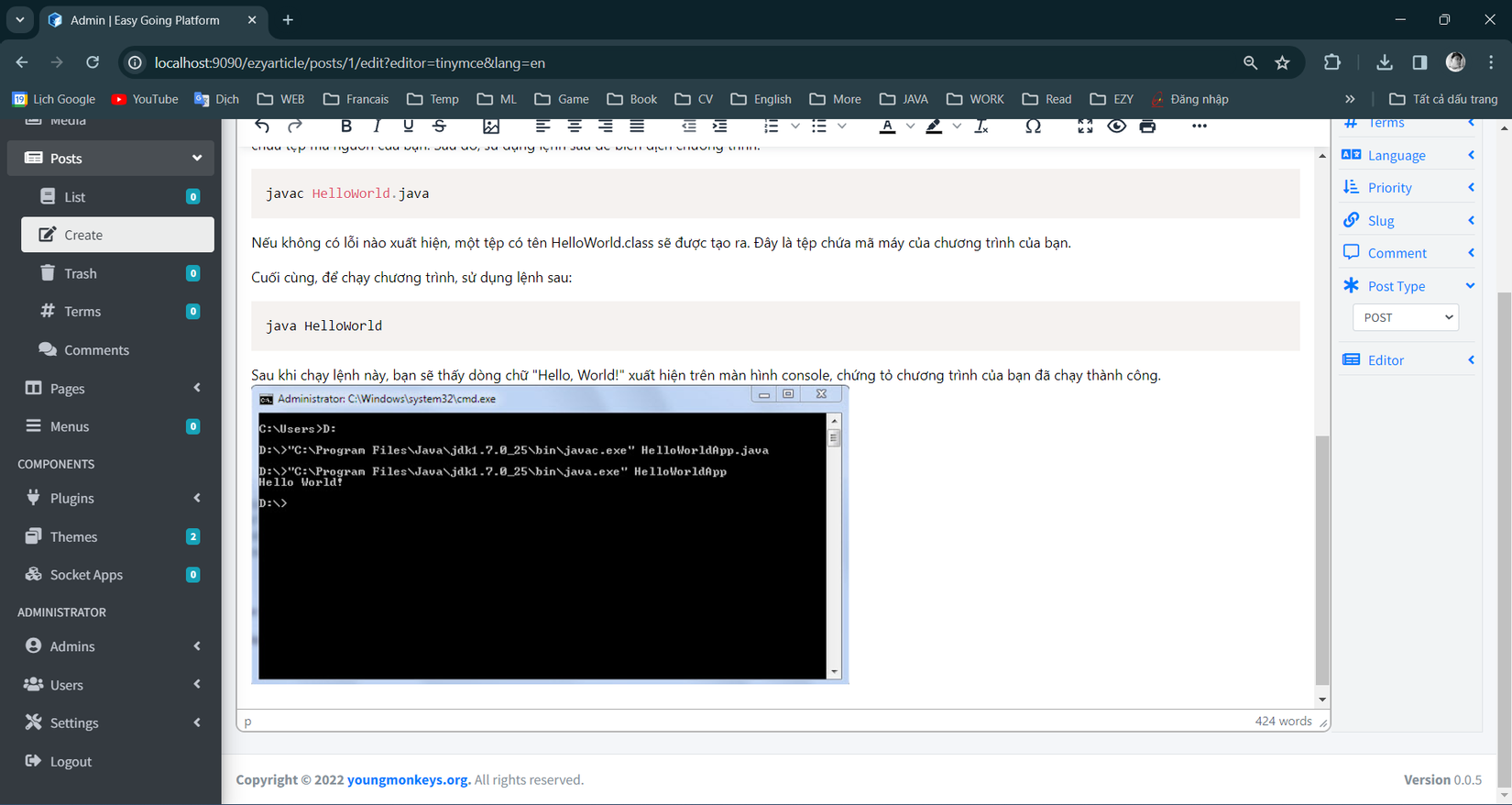The image size is (1512, 805).
Task: Open the browser downloads panel
Action: click(x=1385, y=62)
